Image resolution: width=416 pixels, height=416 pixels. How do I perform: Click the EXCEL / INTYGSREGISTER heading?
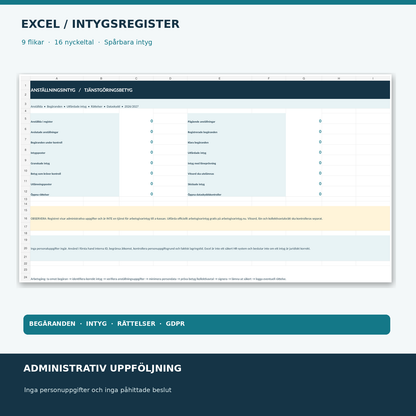pyautogui.click(x=100, y=24)
